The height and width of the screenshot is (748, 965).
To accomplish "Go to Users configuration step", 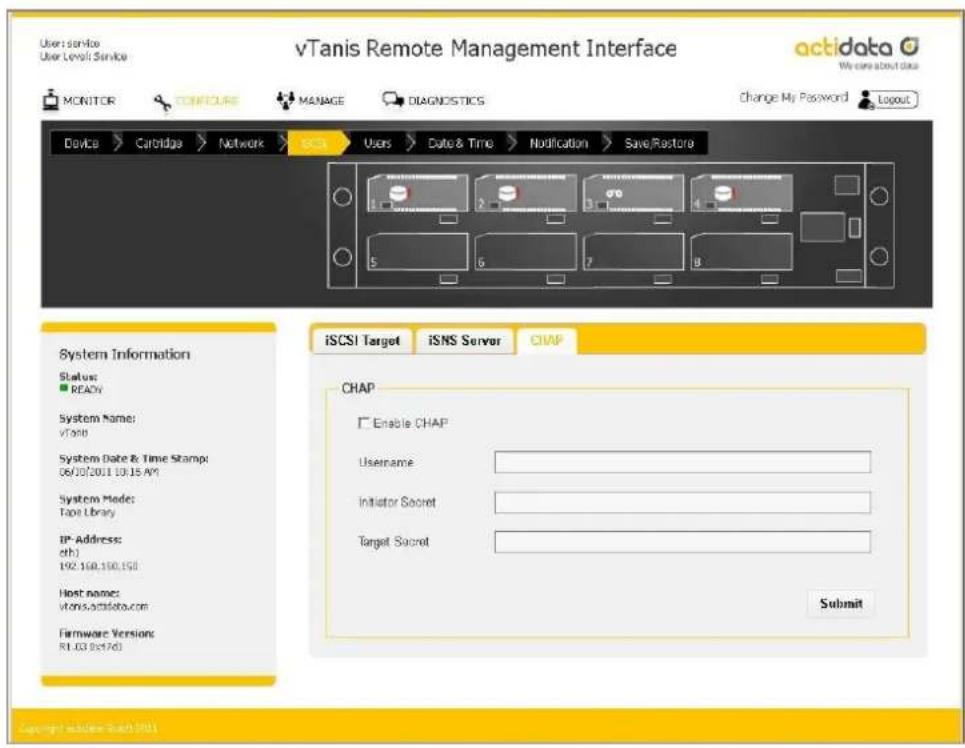I will point(377,143).
